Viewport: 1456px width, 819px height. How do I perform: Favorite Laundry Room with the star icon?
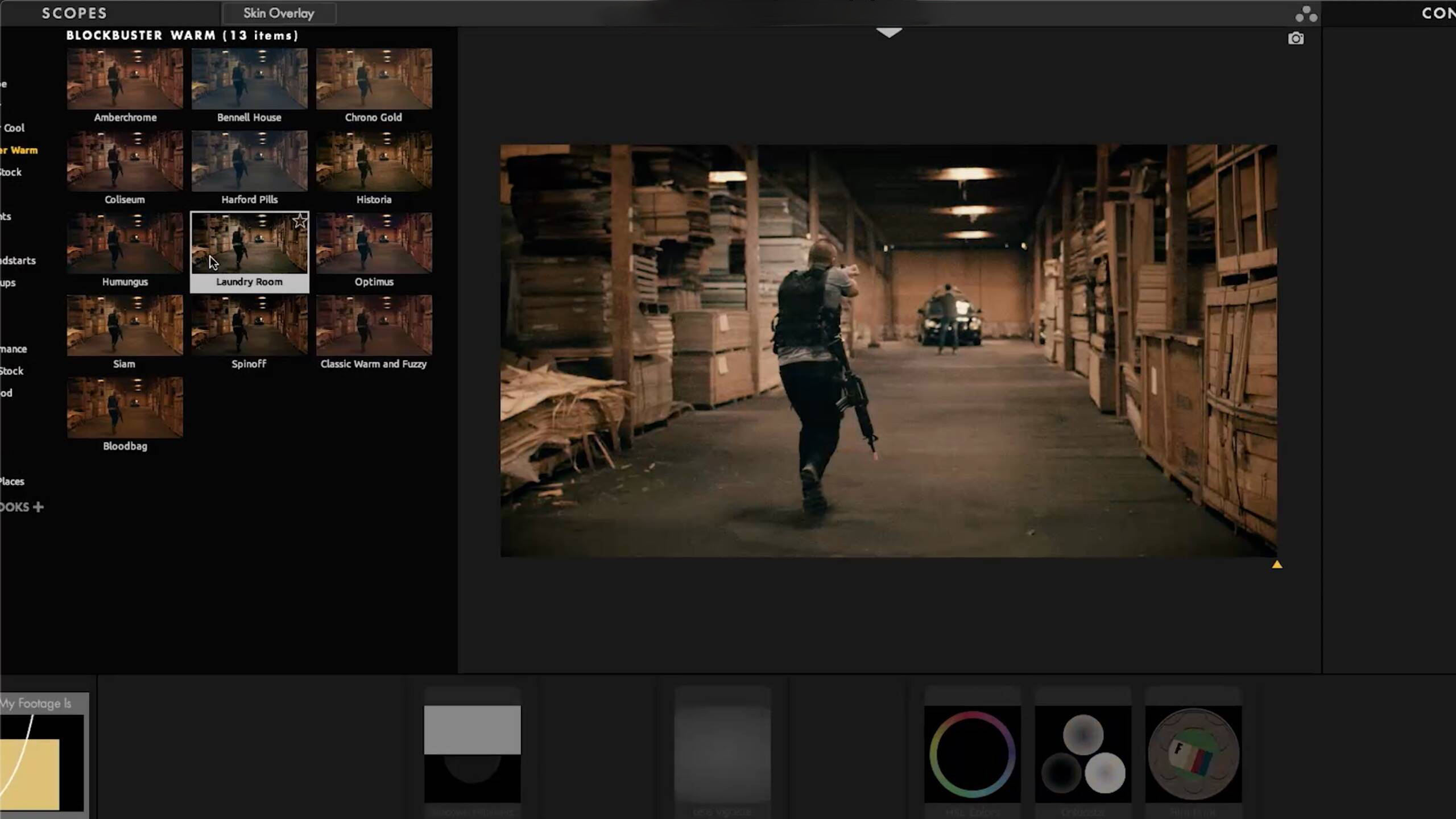299,221
